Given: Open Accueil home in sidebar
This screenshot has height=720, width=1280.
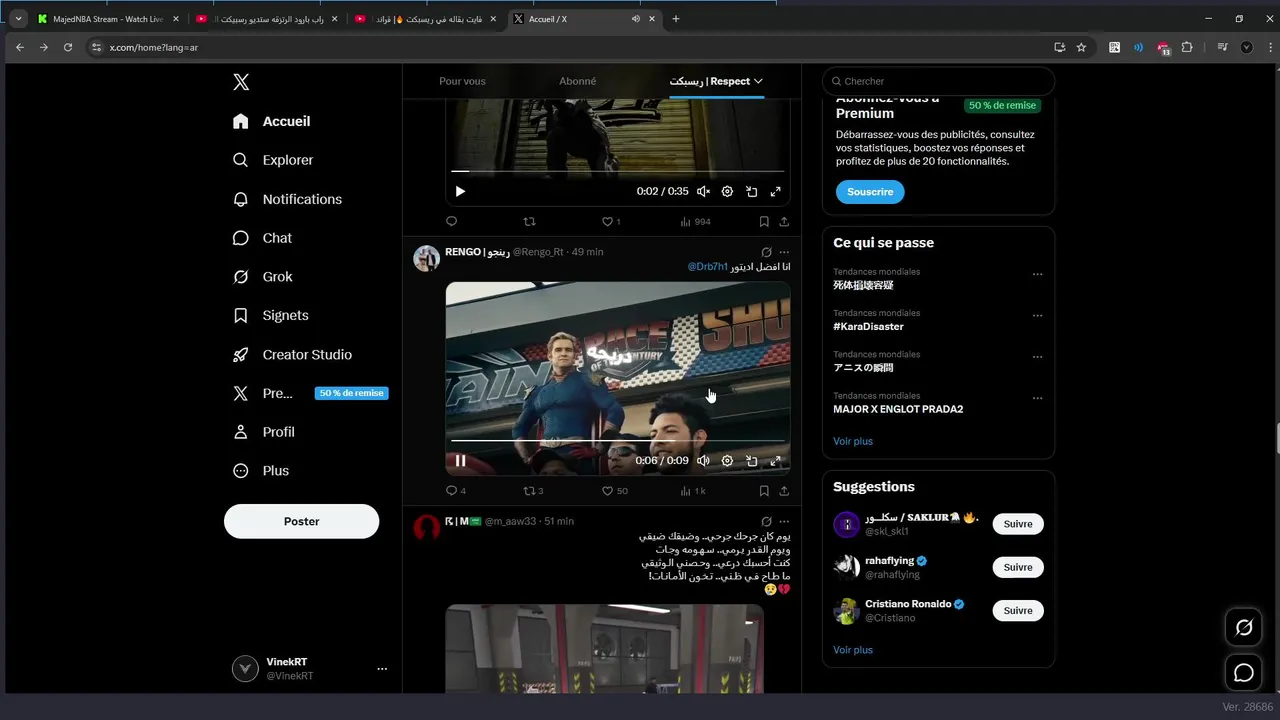Looking at the screenshot, I should point(272,121).
